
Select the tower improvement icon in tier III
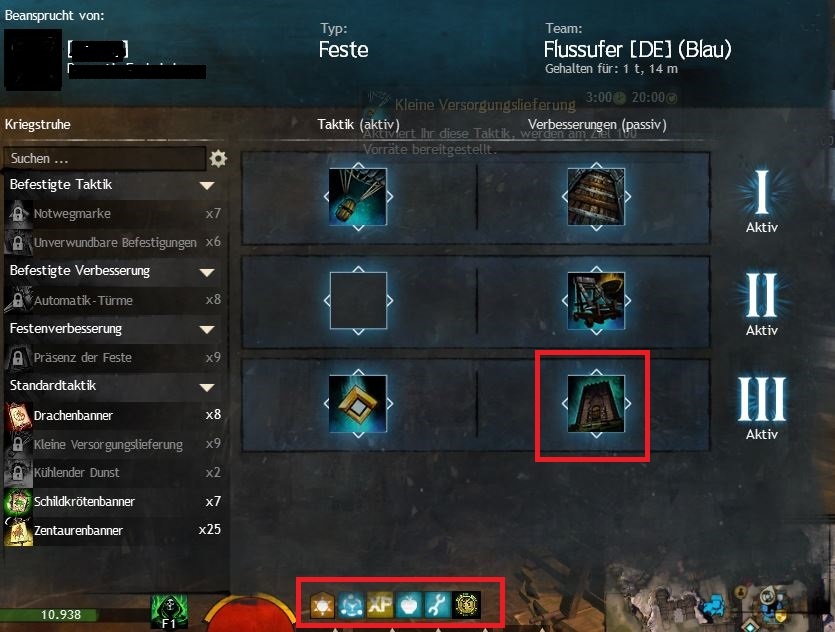coord(596,404)
